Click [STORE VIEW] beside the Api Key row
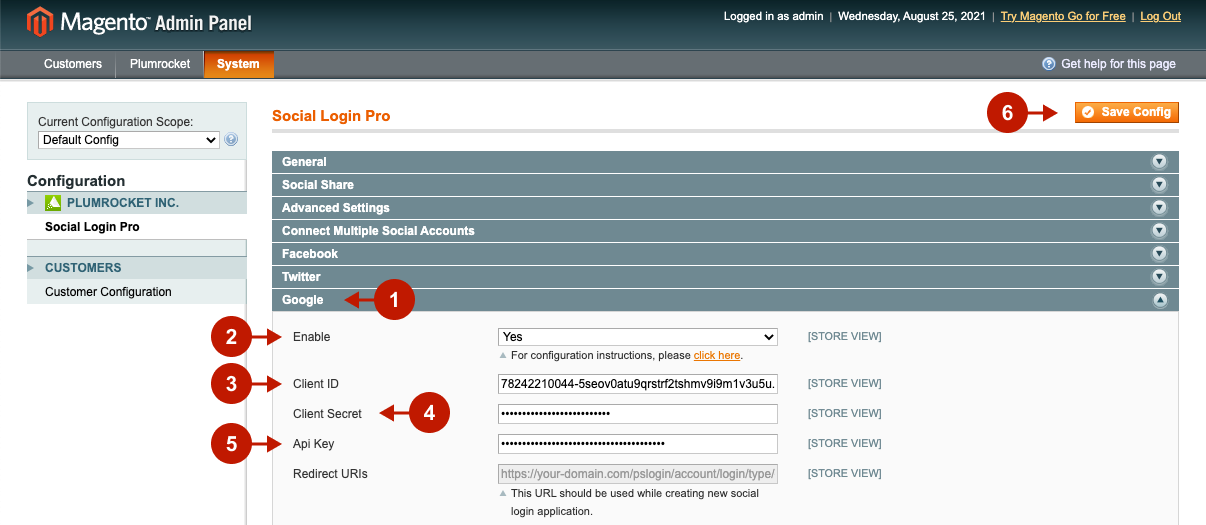This screenshot has width=1206, height=525. point(845,444)
